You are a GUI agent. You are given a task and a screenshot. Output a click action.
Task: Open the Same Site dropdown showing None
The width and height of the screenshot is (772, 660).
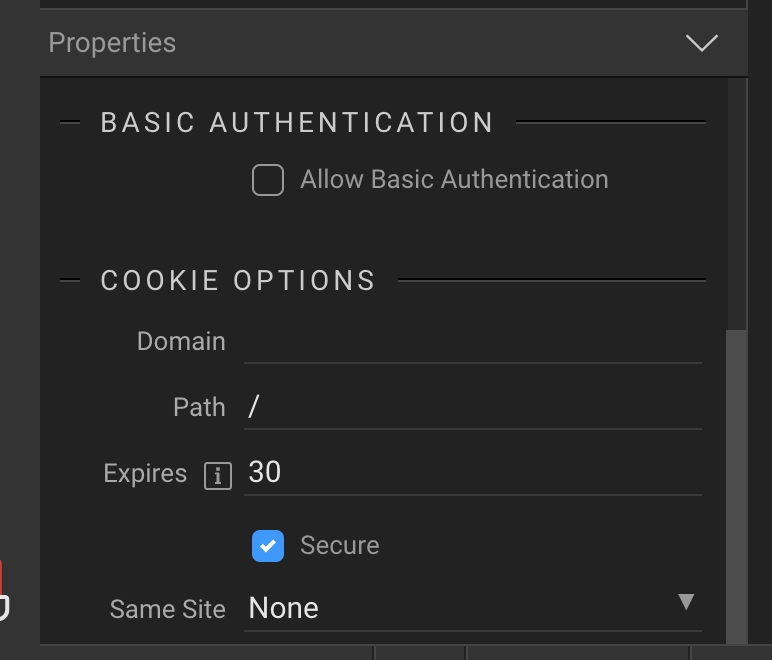point(460,608)
